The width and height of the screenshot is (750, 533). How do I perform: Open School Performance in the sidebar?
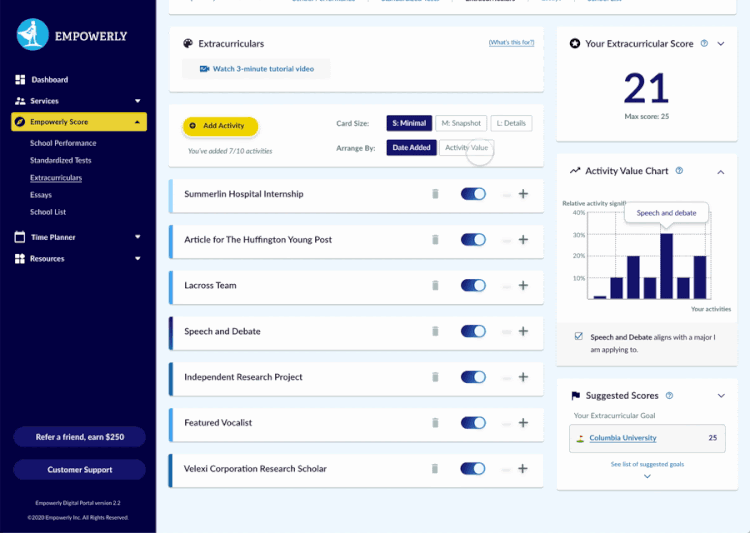tap(63, 144)
